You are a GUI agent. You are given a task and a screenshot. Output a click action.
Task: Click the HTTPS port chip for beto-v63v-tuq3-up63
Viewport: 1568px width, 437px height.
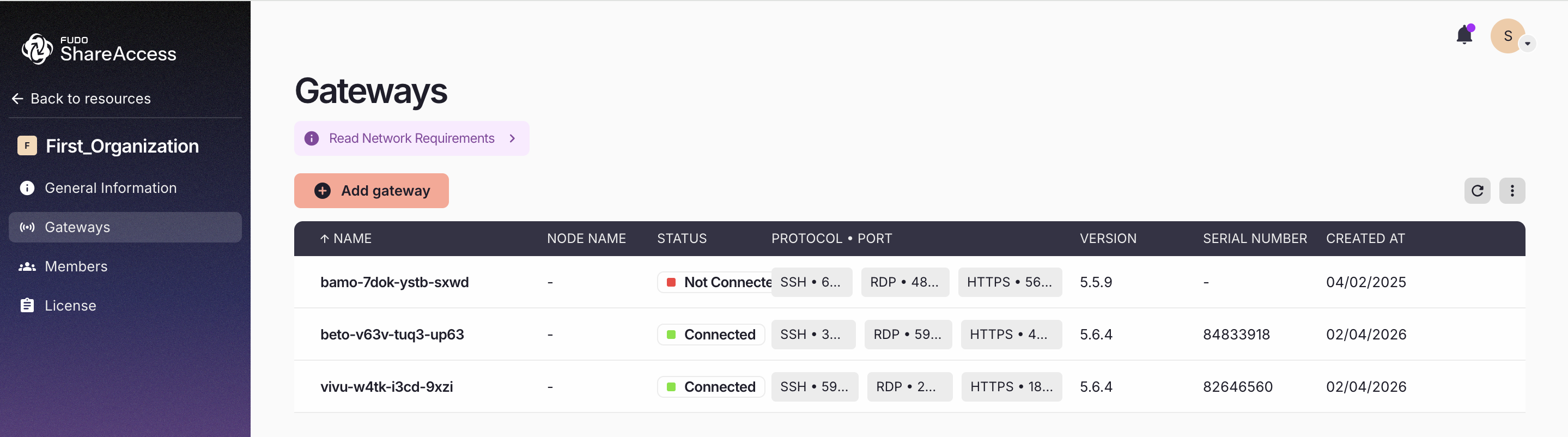click(1011, 335)
